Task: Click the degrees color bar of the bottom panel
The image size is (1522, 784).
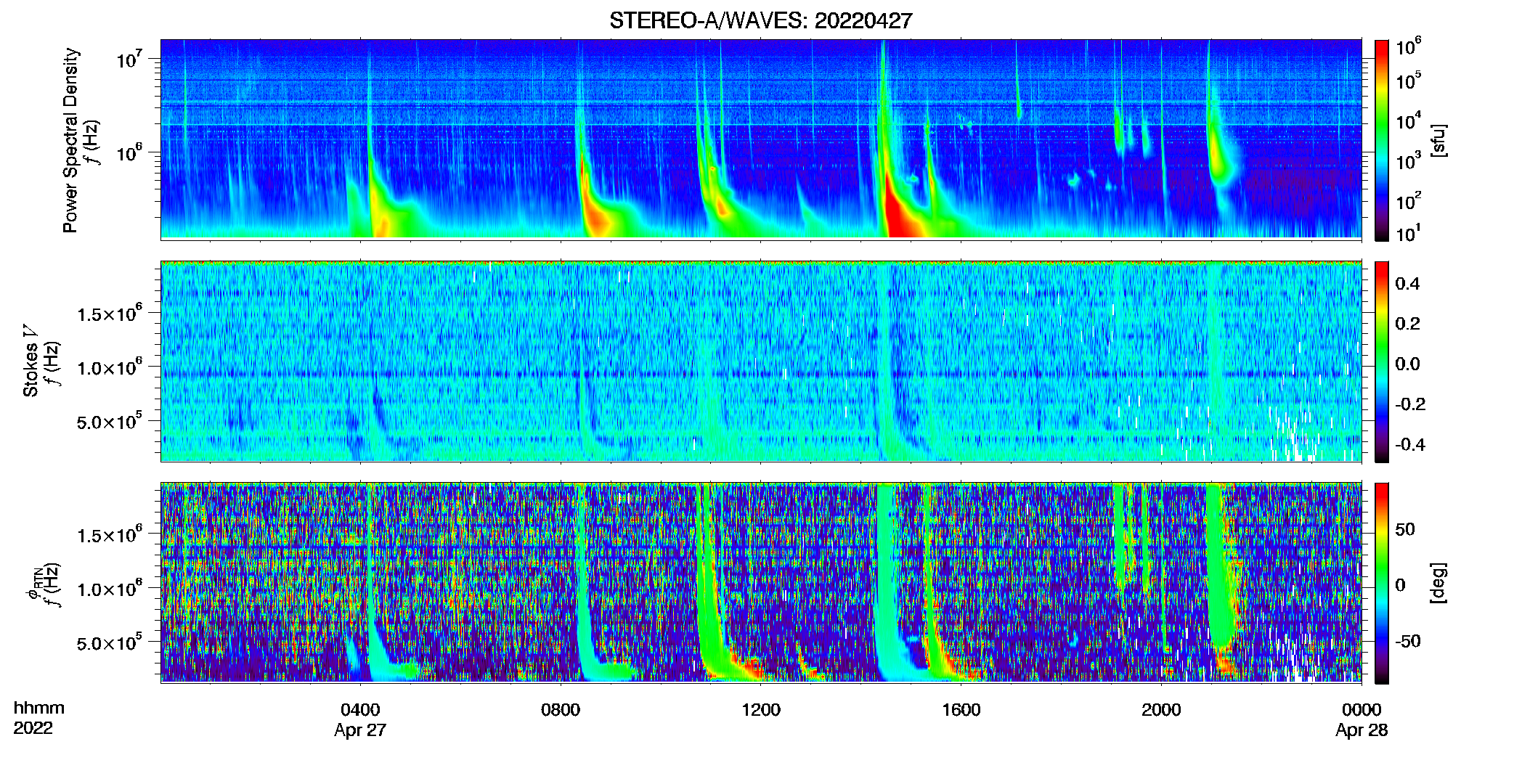Action: tap(1382, 583)
